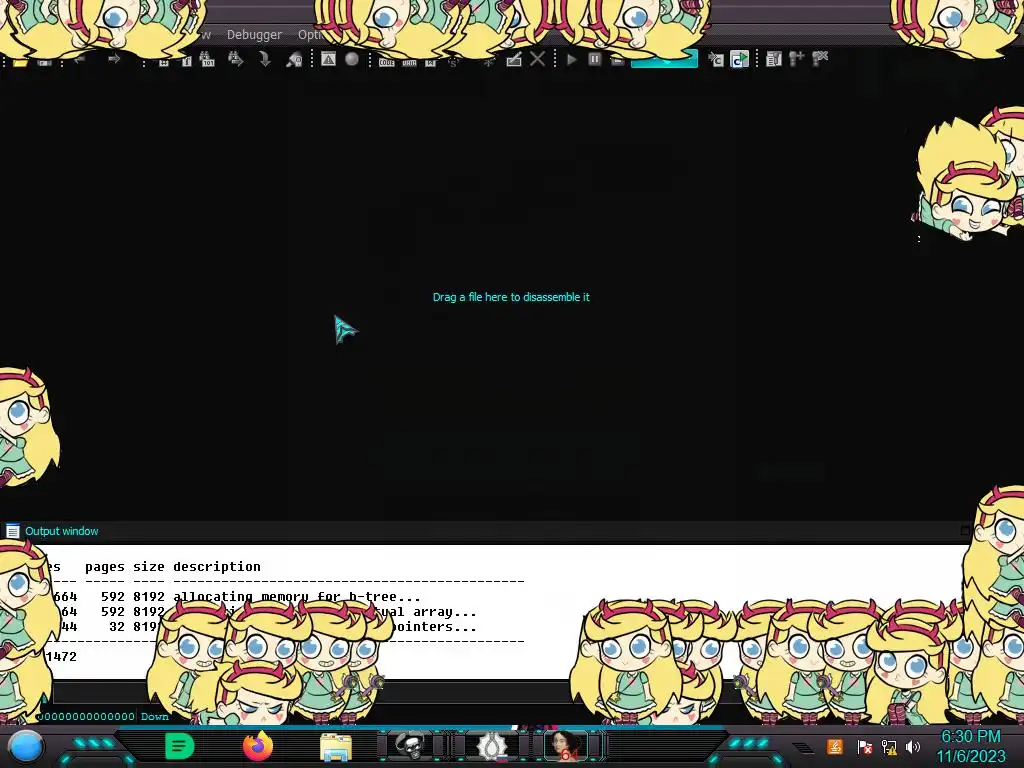Viewport: 1024px width, 768px height.
Task: Click the add-breakpoint plus icon
Action: click(x=797, y=59)
